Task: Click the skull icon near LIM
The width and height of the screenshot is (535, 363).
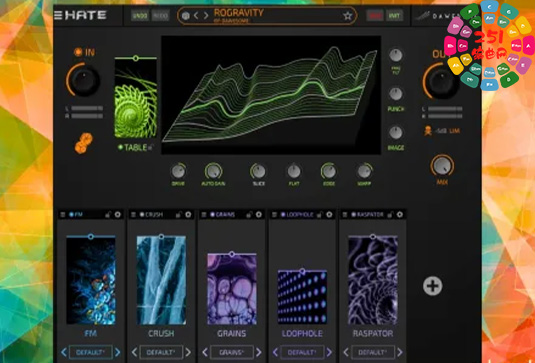Action: click(x=428, y=131)
